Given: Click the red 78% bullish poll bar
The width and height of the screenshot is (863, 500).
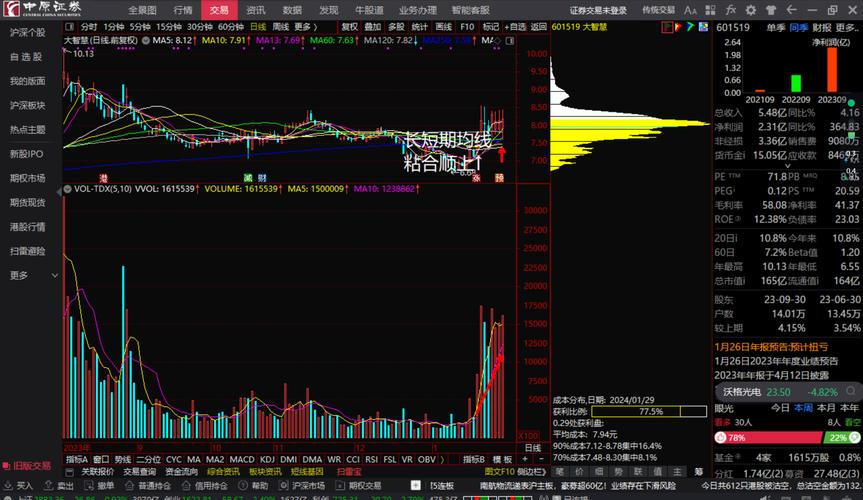Looking at the screenshot, I should pos(769,438).
